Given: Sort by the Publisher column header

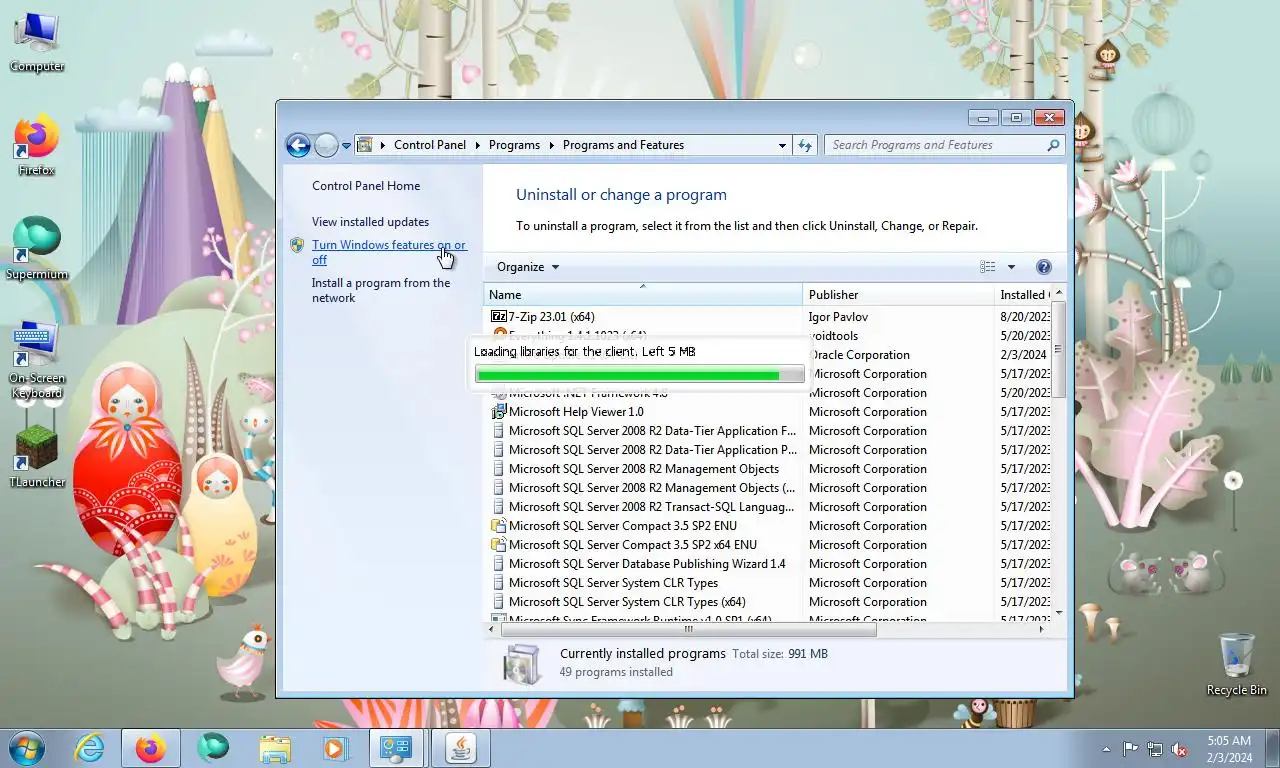Looking at the screenshot, I should tap(898, 294).
